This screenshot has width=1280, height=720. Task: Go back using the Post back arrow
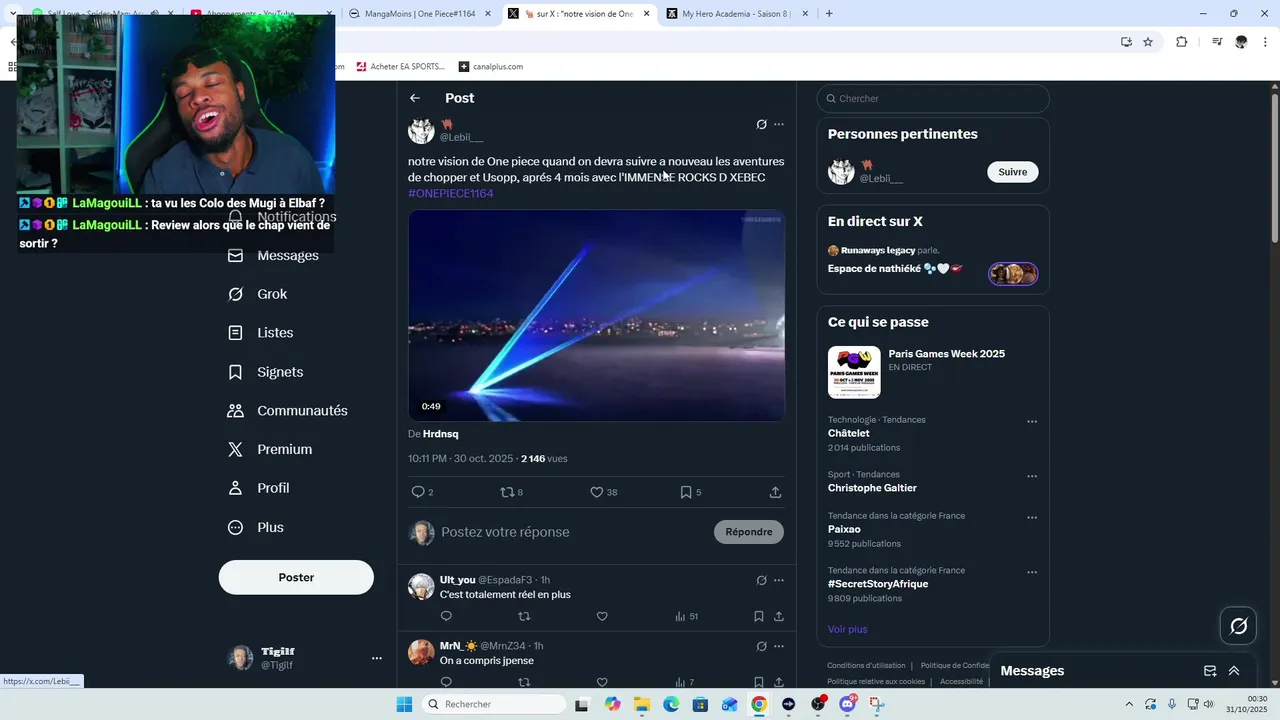[x=415, y=98]
